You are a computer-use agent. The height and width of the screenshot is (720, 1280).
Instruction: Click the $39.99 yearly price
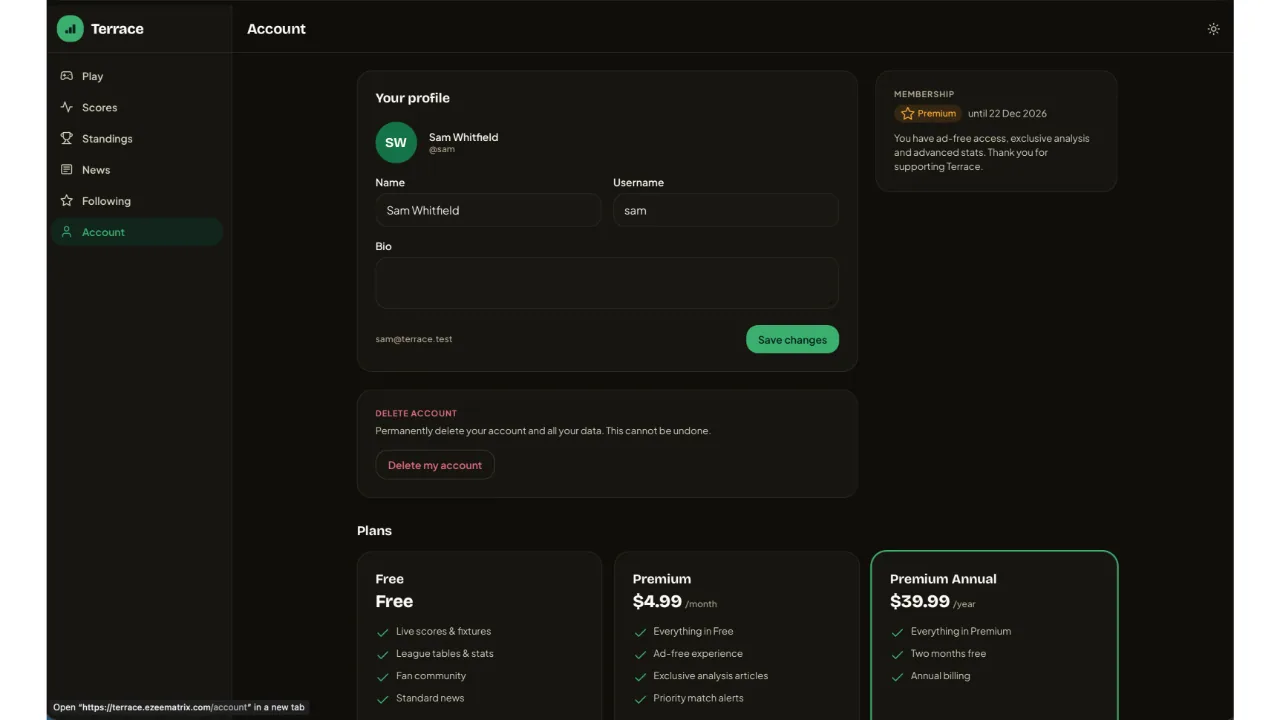tap(920, 601)
